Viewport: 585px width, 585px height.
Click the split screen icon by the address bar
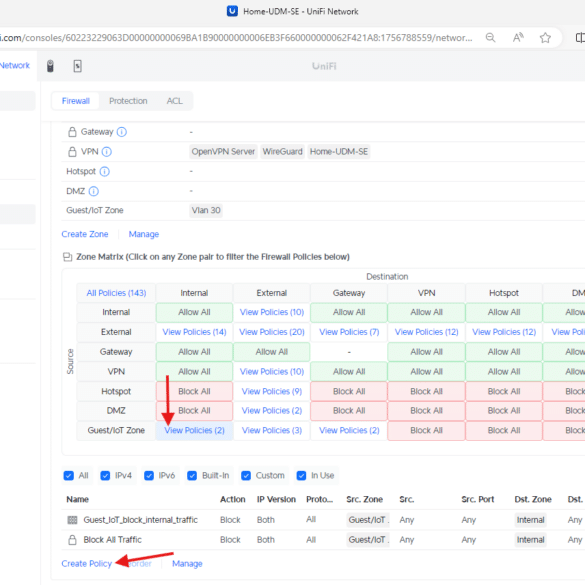coord(580,38)
